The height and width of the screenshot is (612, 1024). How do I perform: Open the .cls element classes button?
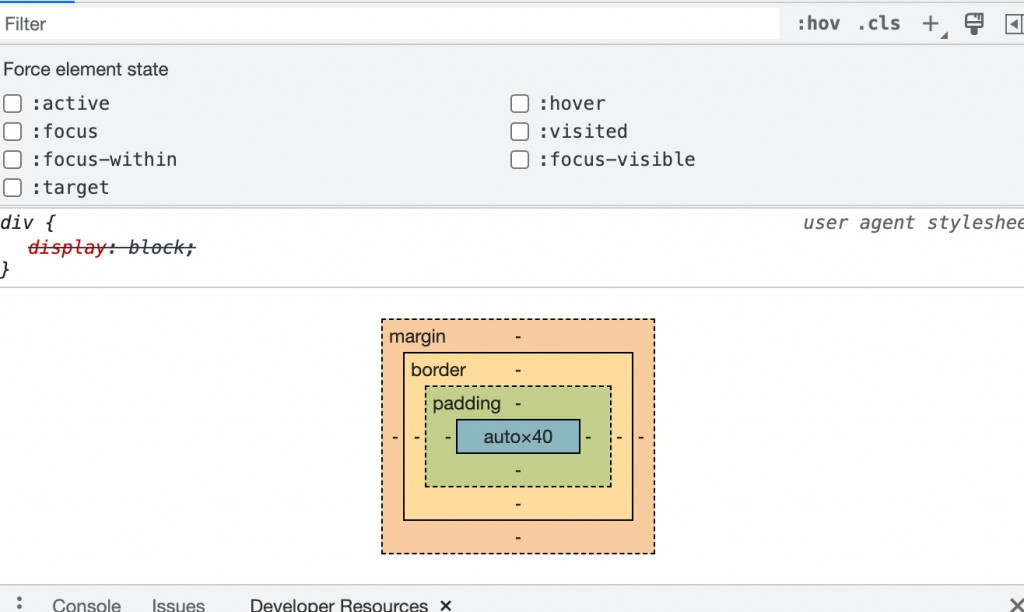click(x=878, y=24)
